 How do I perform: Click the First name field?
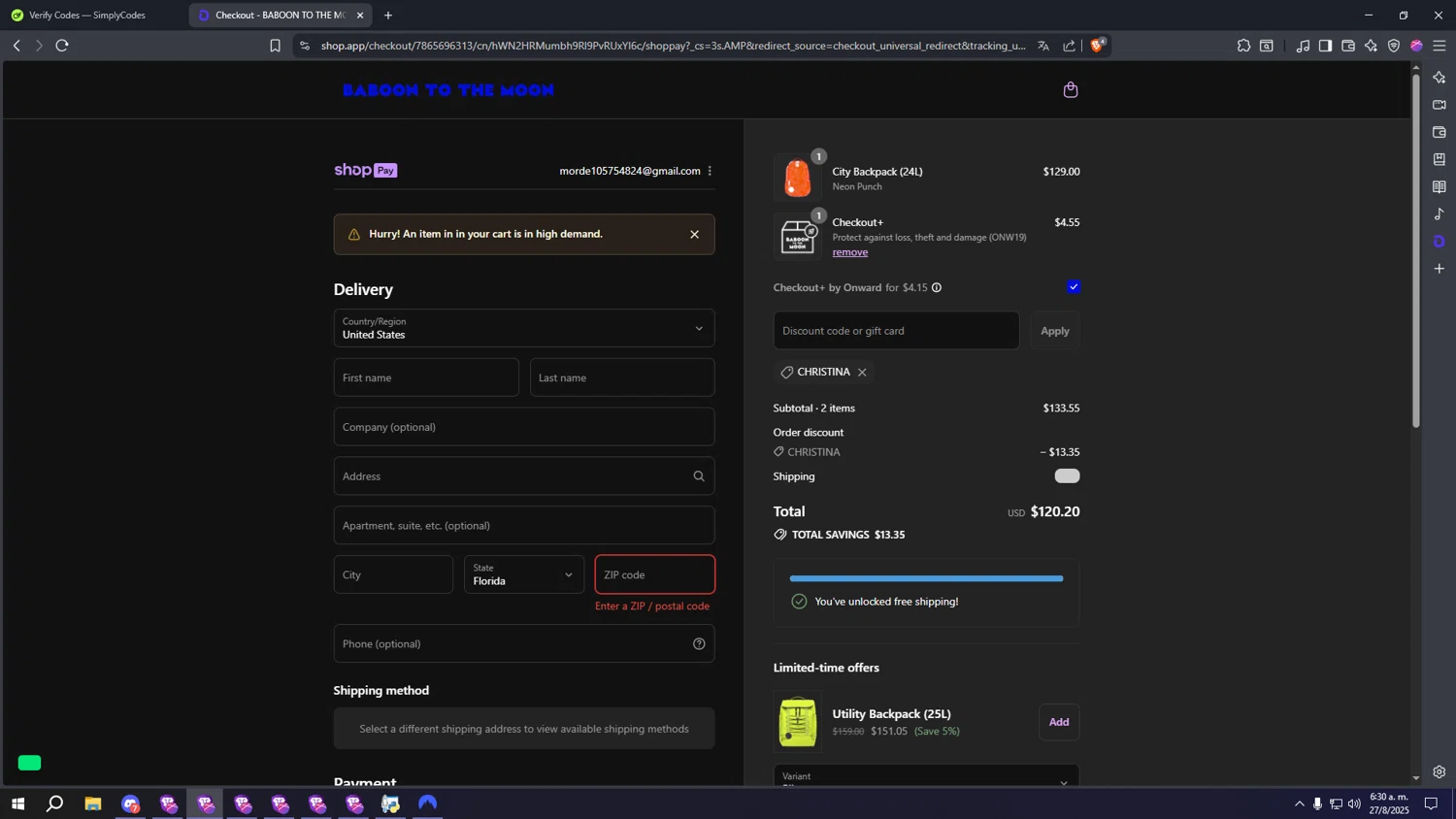coord(426,377)
